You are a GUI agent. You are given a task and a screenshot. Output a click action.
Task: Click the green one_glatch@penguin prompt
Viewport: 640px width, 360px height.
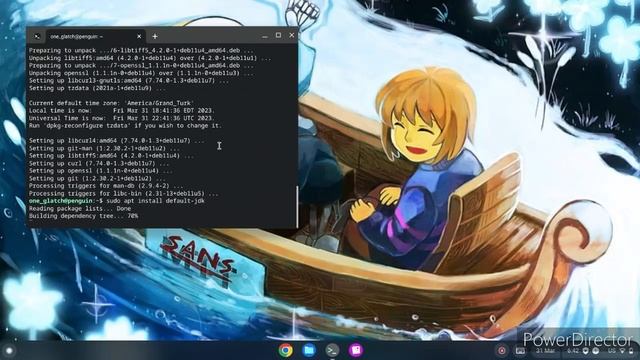point(61,201)
